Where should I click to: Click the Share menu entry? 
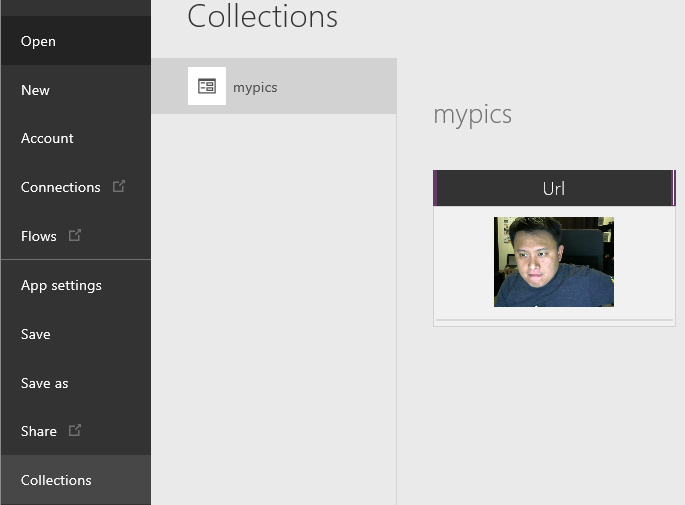tap(38, 431)
